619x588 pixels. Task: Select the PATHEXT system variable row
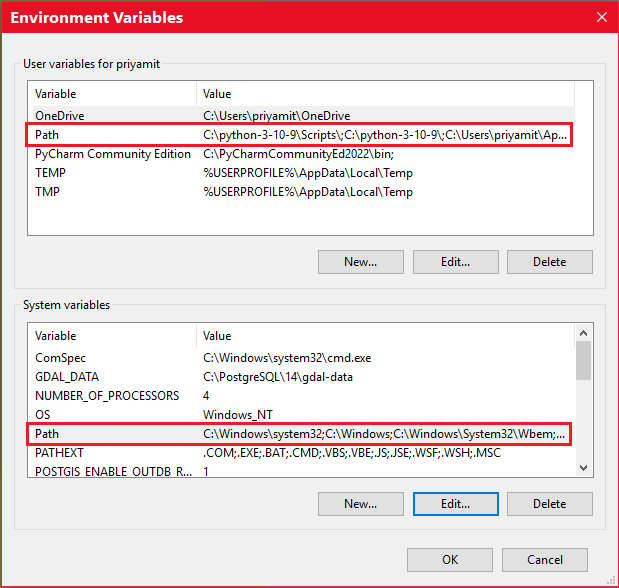(x=304, y=453)
